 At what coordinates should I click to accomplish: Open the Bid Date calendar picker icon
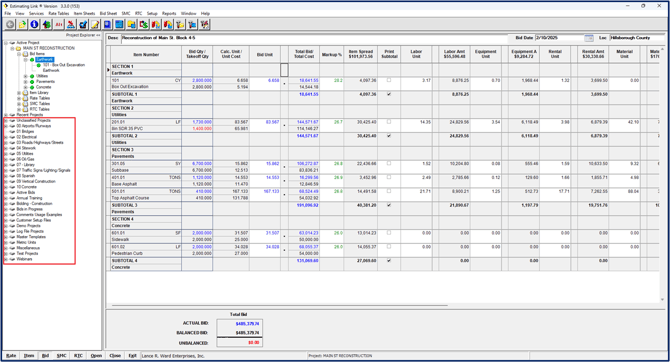(x=589, y=38)
